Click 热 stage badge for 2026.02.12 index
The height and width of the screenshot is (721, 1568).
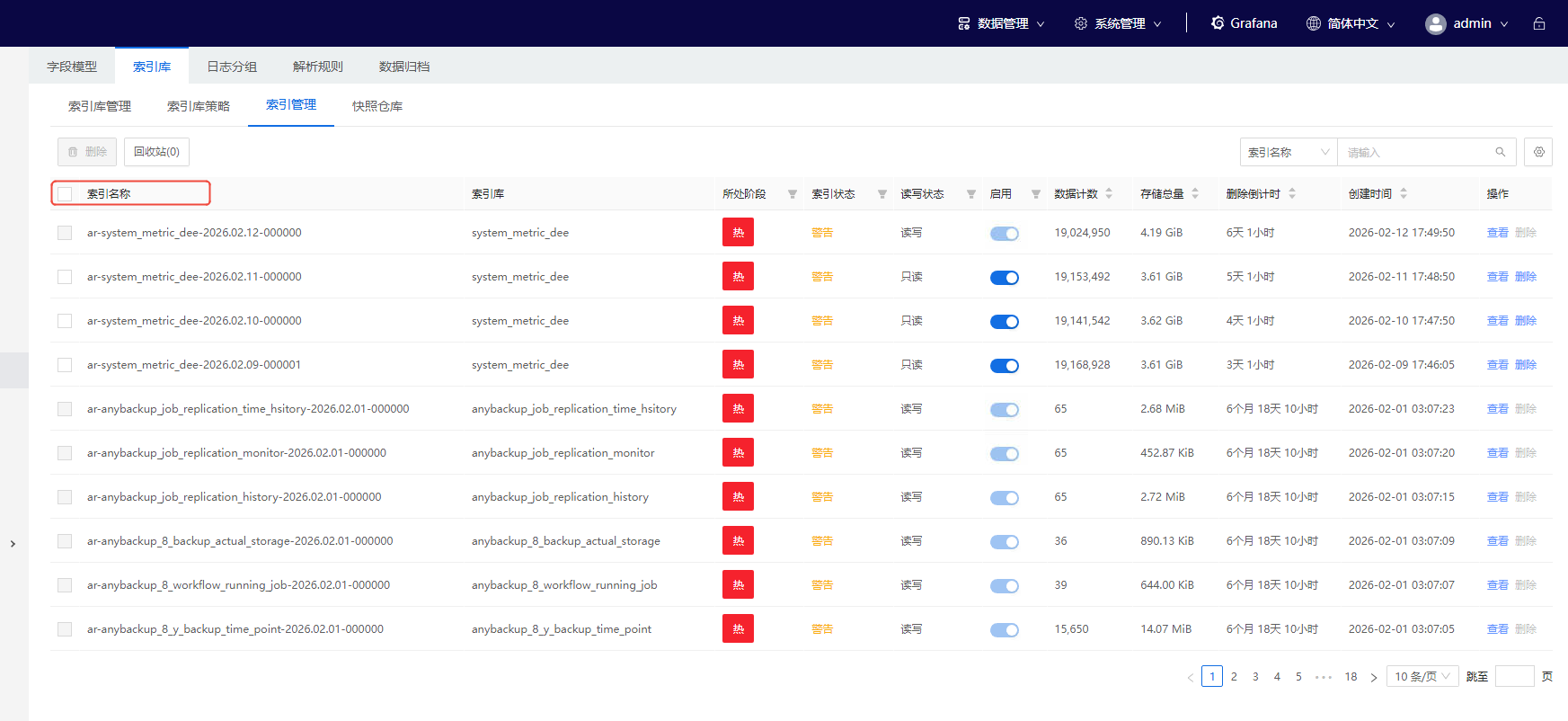[x=738, y=232]
